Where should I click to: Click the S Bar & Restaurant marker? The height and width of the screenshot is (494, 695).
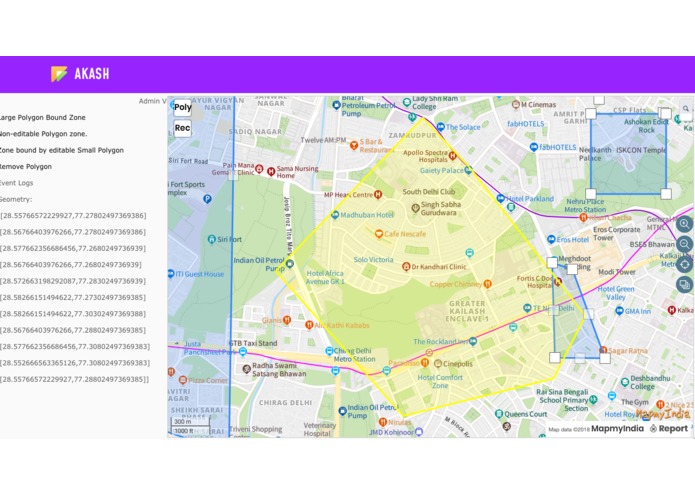[354, 145]
